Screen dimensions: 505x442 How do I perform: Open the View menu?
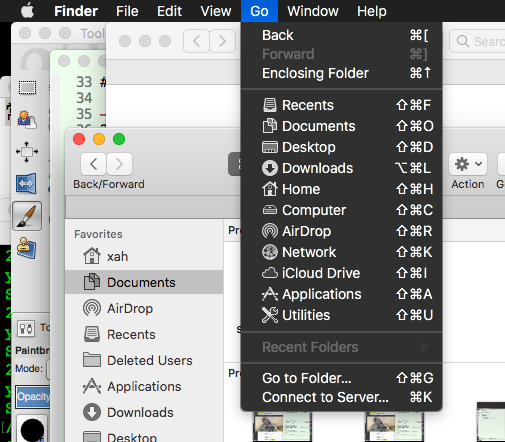(216, 11)
